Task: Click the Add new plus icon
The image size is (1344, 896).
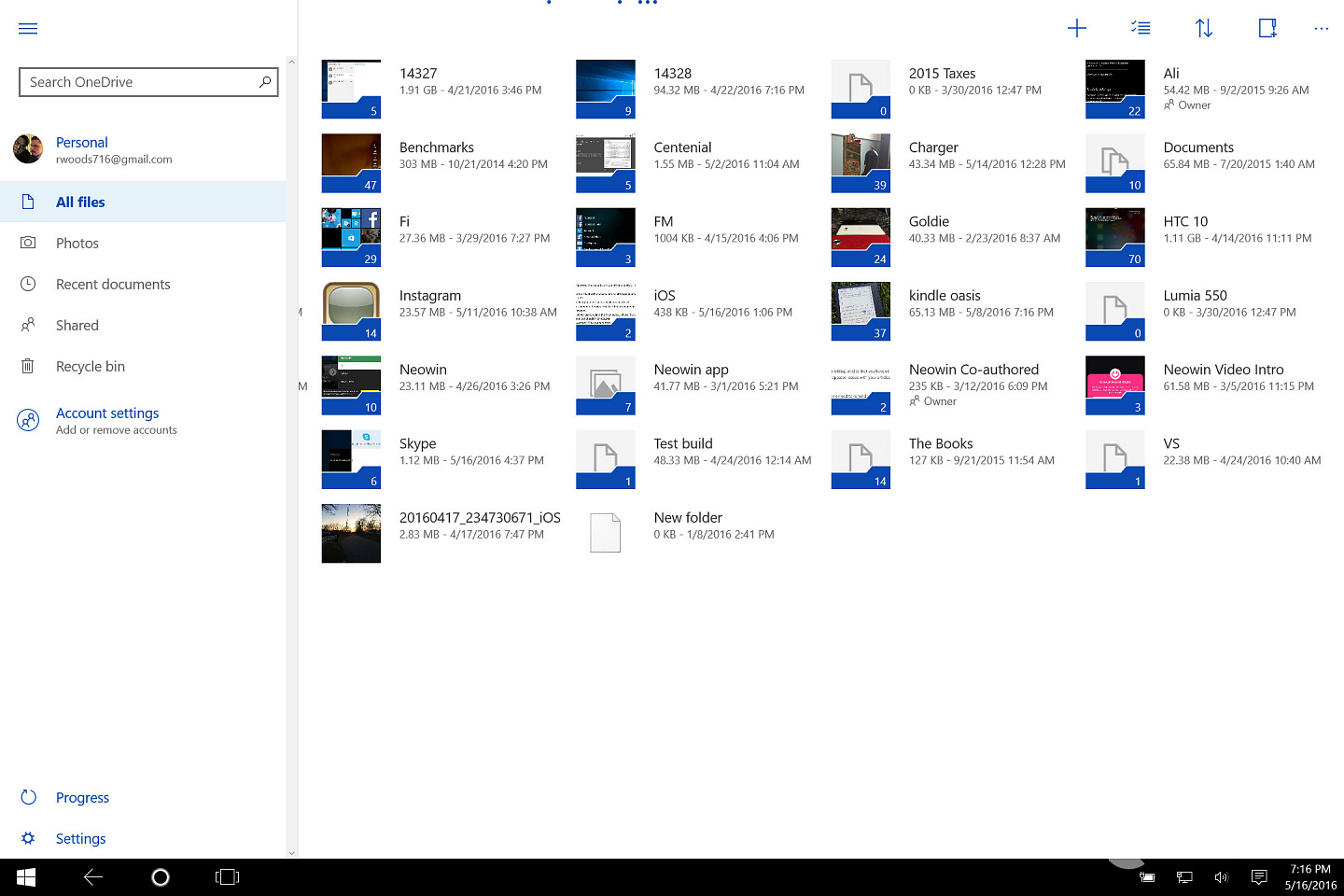Action: coord(1077,28)
